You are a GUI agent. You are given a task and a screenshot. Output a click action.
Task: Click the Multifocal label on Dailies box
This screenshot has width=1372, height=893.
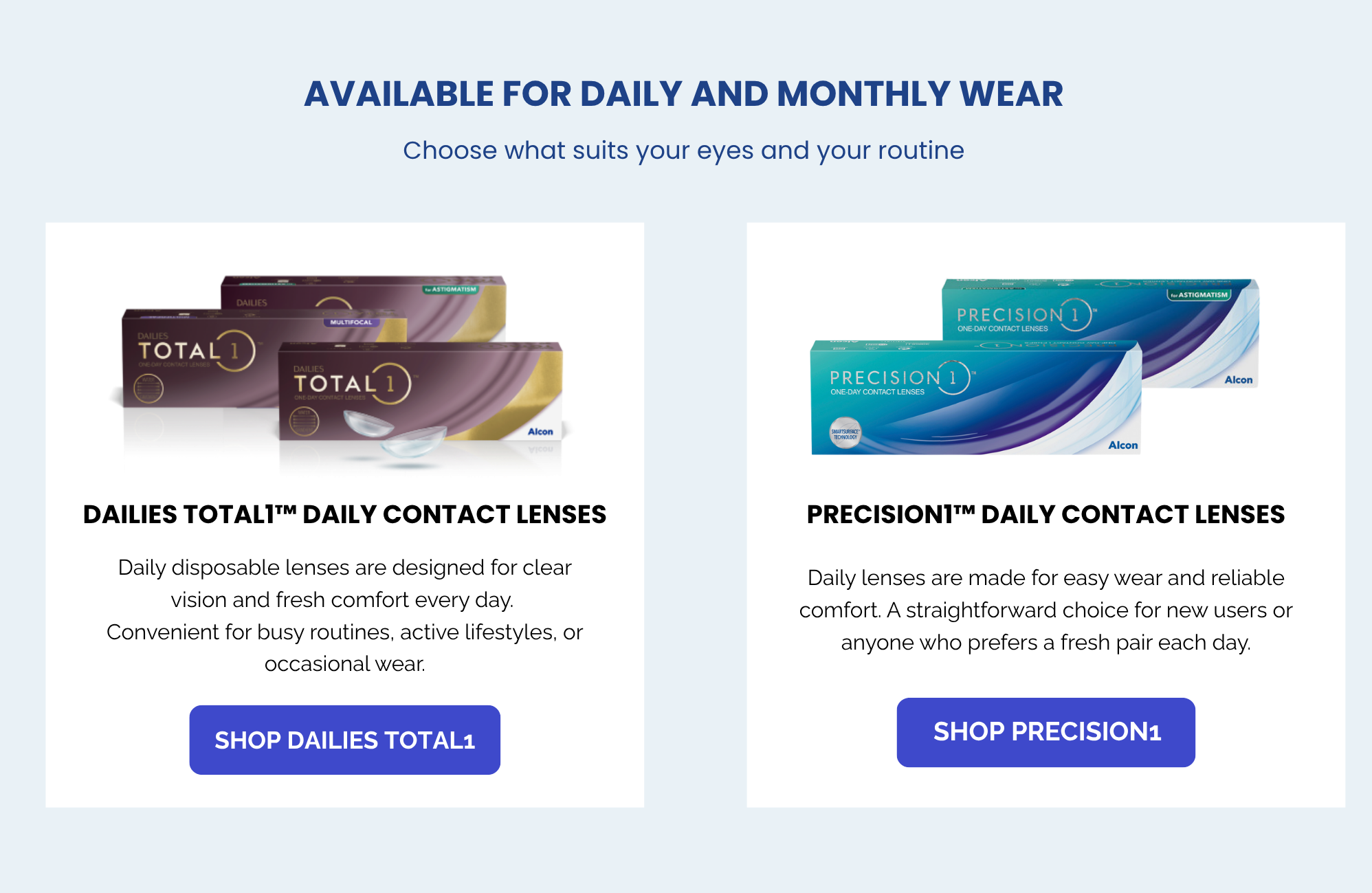(351, 322)
